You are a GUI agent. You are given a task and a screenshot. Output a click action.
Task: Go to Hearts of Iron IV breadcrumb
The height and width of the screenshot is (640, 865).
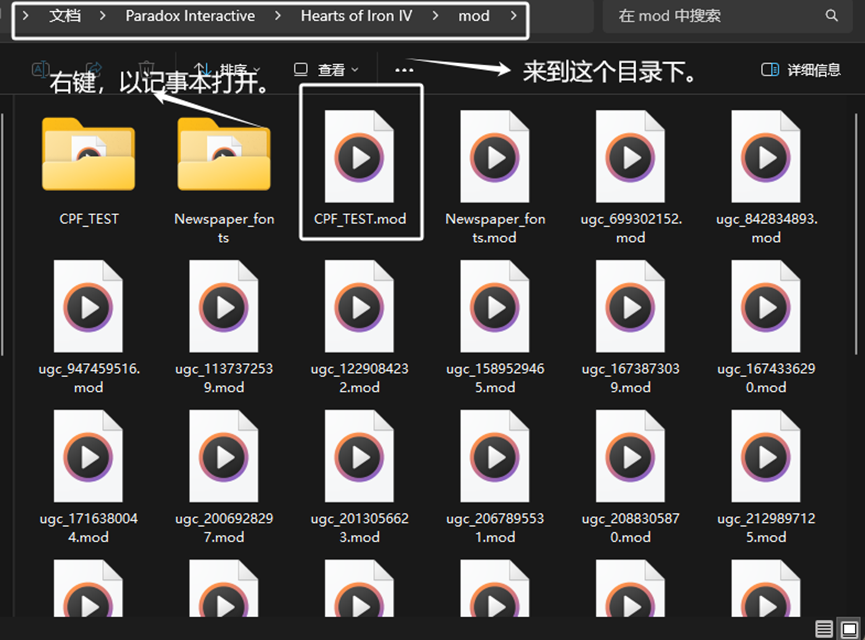(356, 16)
